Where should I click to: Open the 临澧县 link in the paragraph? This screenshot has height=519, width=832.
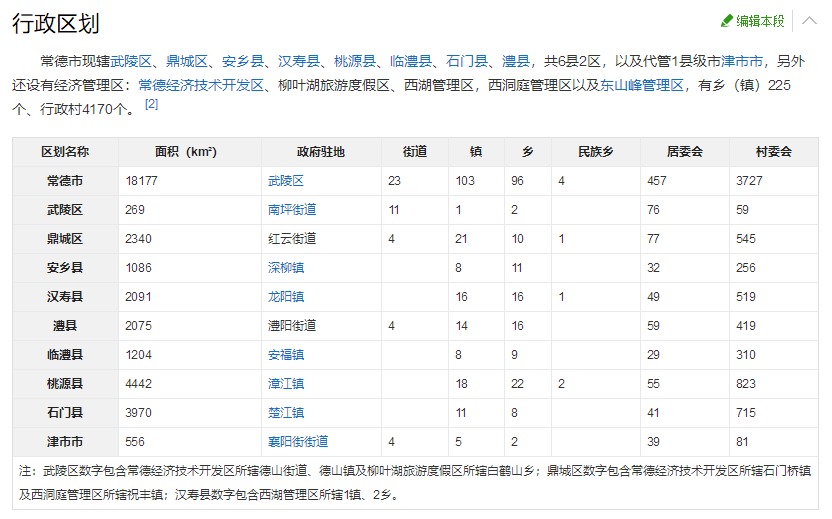(x=411, y=62)
